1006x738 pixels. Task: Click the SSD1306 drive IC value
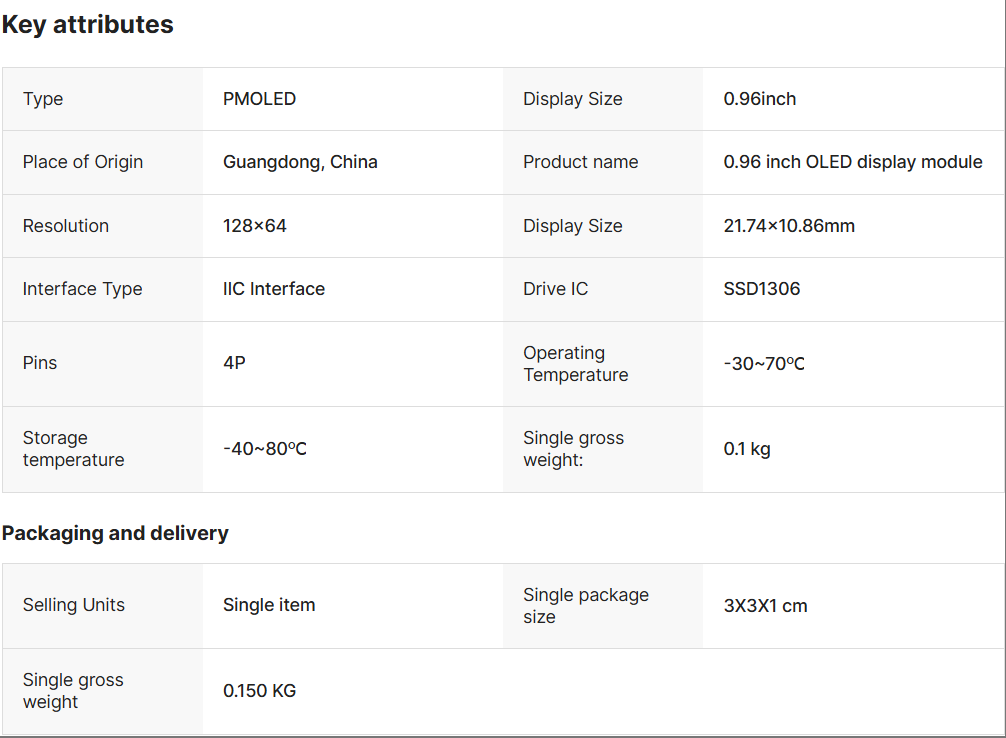[761, 289]
